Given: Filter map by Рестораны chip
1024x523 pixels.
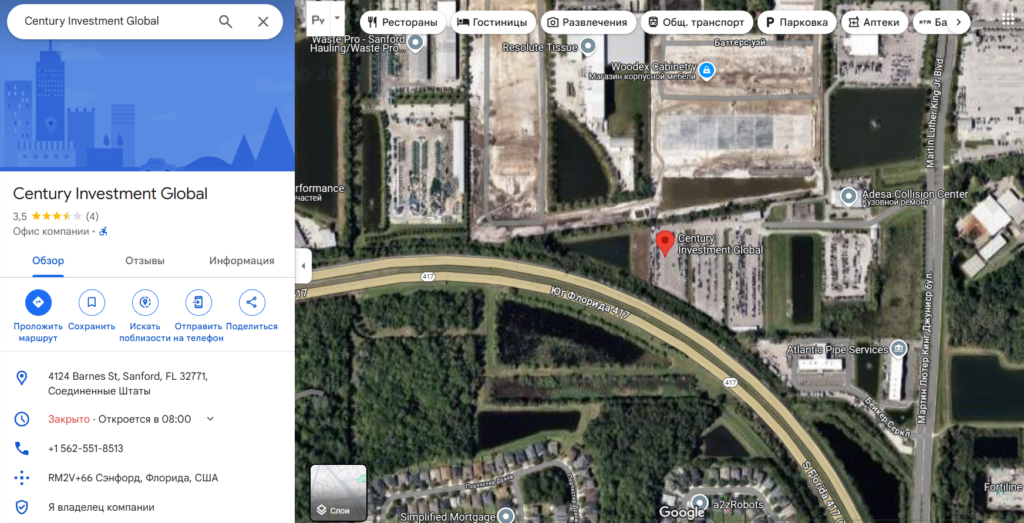Looking at the screenshot, I should (x=403, y=22).
